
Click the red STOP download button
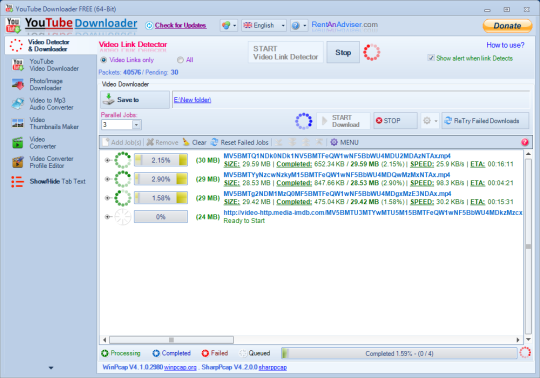point(395,121)
